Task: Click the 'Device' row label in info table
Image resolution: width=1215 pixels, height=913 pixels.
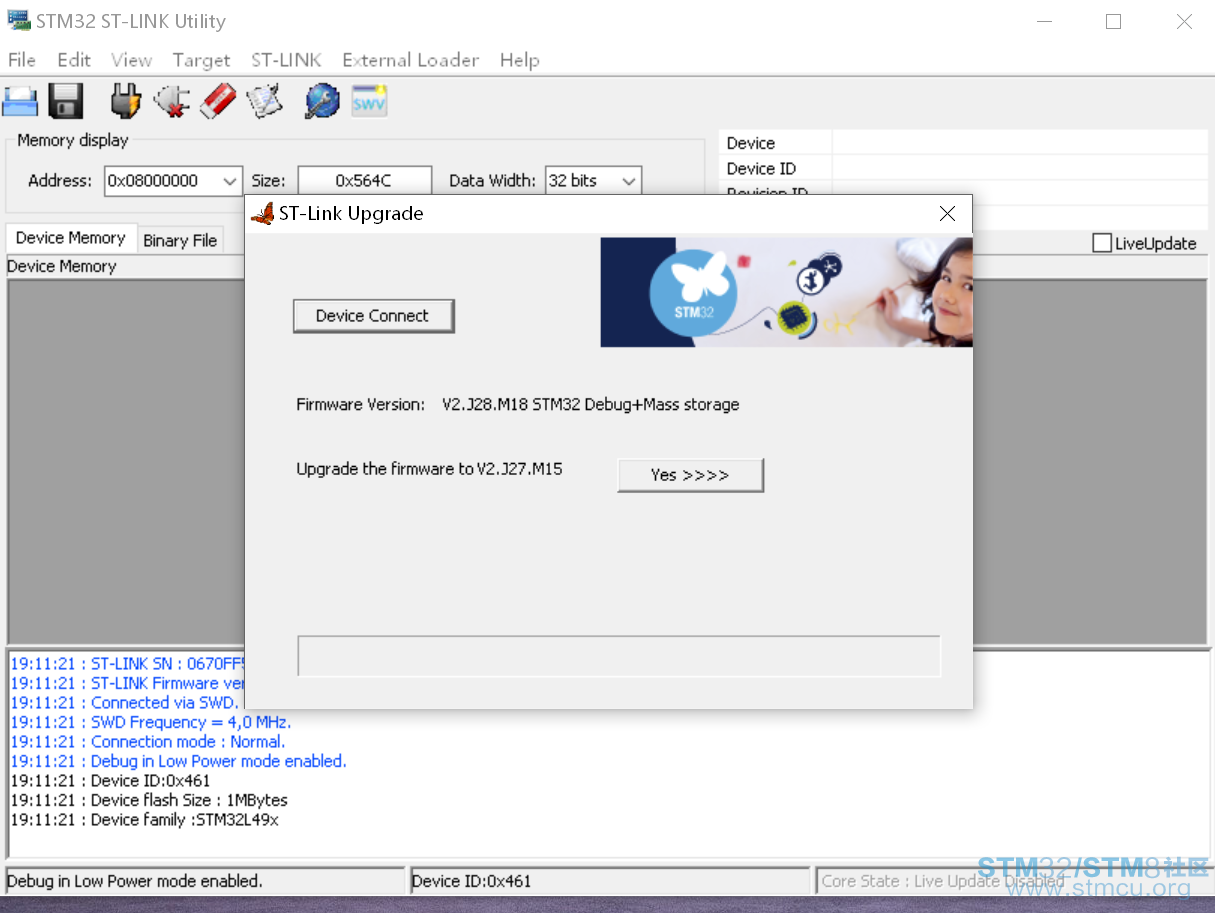Action: click(750, 143)
